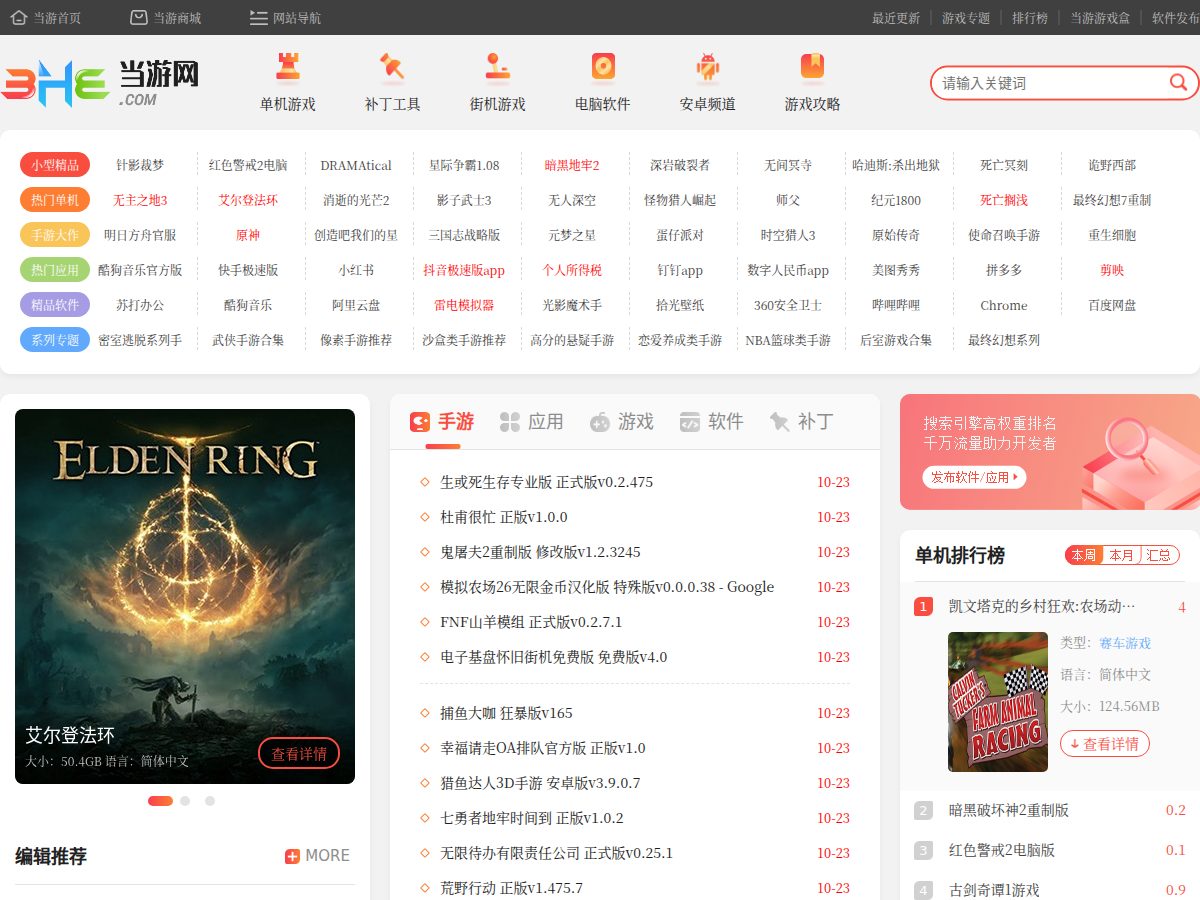
Task: Open 密室逃脱系列手 link
Action: 140,340
